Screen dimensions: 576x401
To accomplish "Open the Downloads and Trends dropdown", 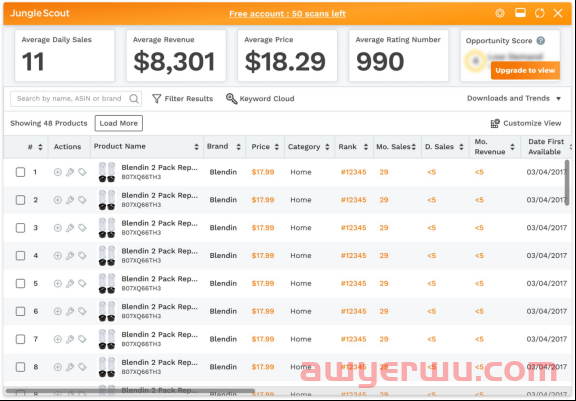I will coord(514,98).
